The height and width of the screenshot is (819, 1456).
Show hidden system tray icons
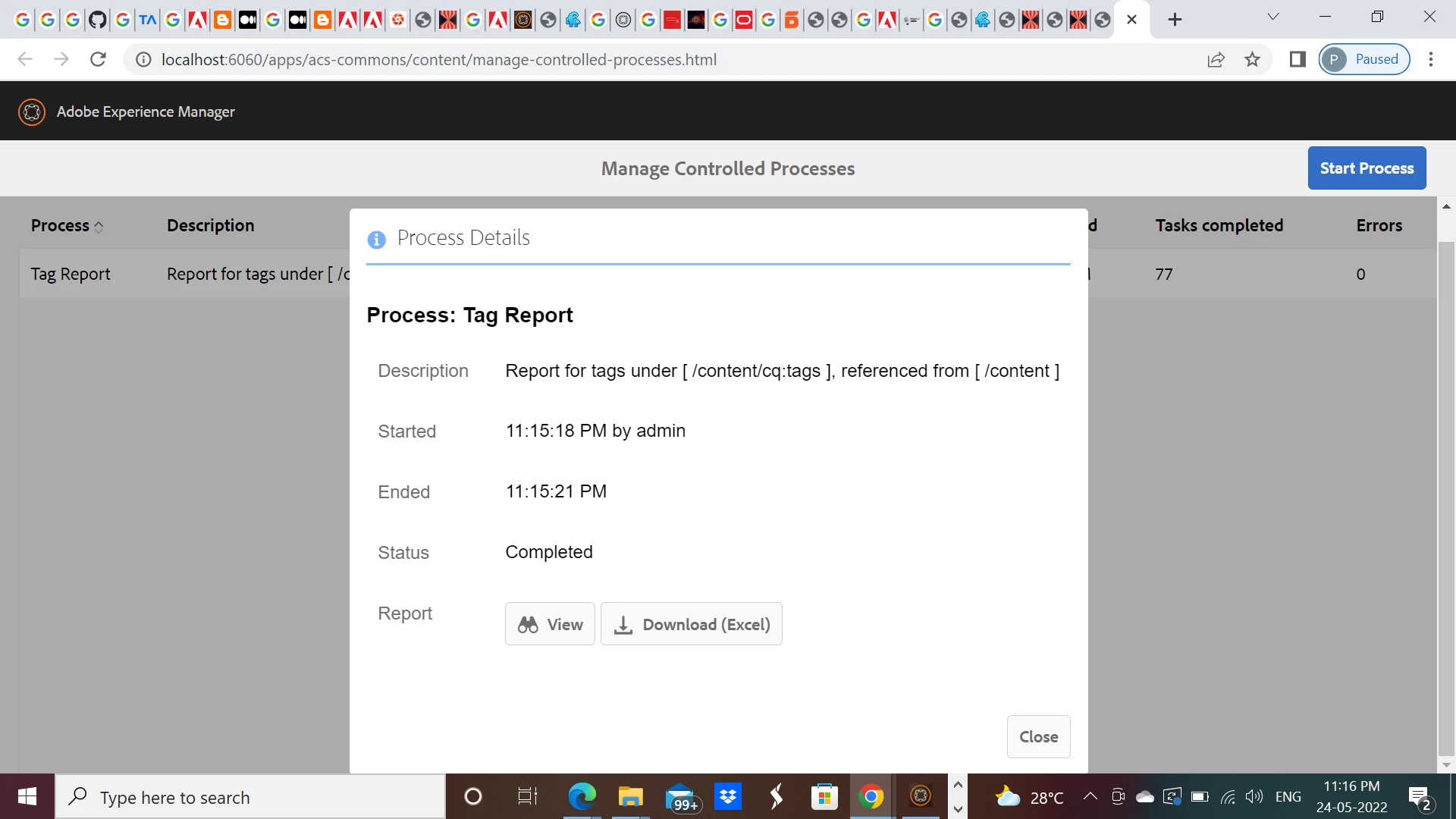1090,796
